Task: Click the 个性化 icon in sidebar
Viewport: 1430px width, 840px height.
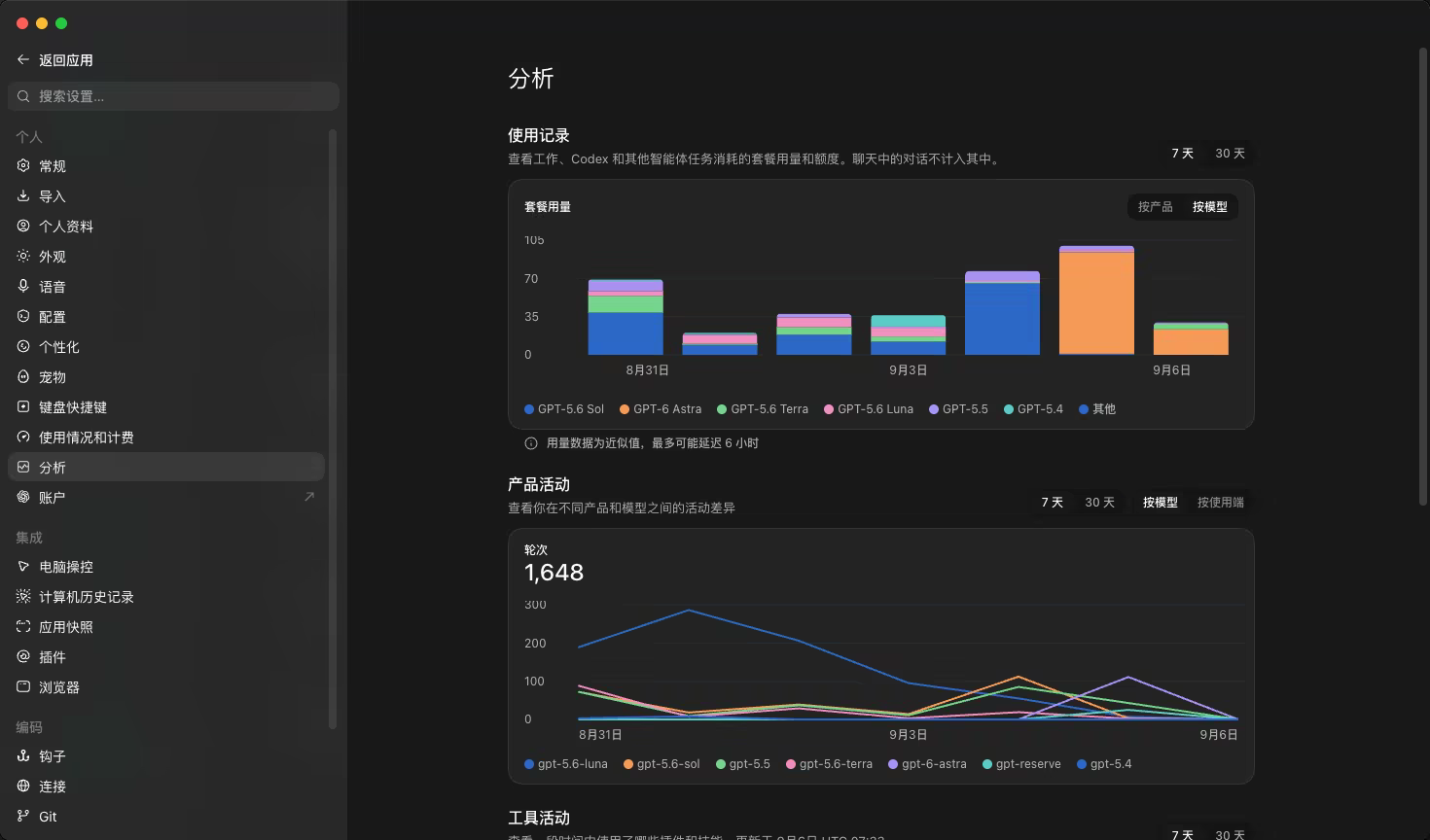Action: 23,347
